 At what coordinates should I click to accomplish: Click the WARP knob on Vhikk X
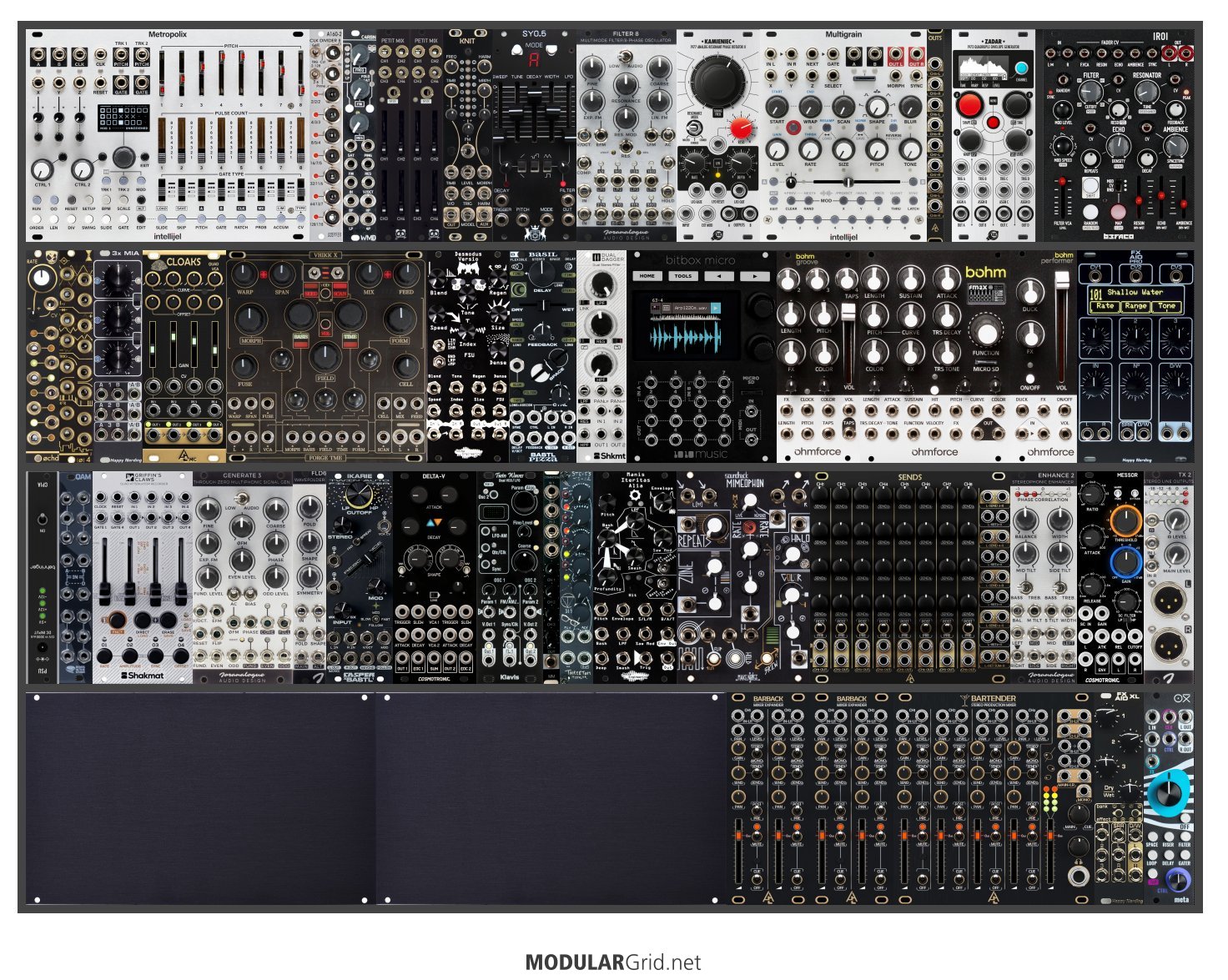point(245,274)
